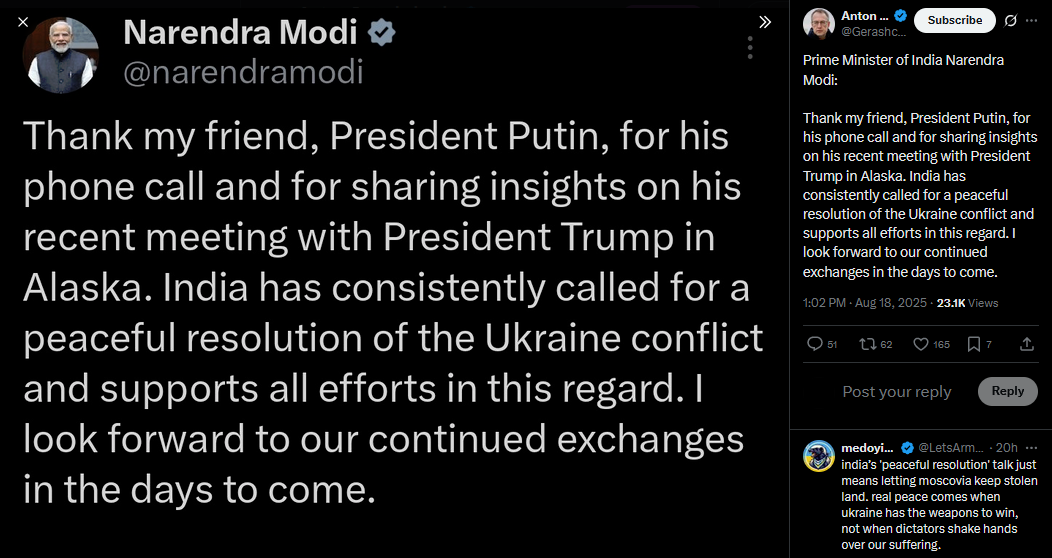Click the reply comment icon
Image resolution: width=1052 pixels, height=558 pixels.
pos(814,344)
